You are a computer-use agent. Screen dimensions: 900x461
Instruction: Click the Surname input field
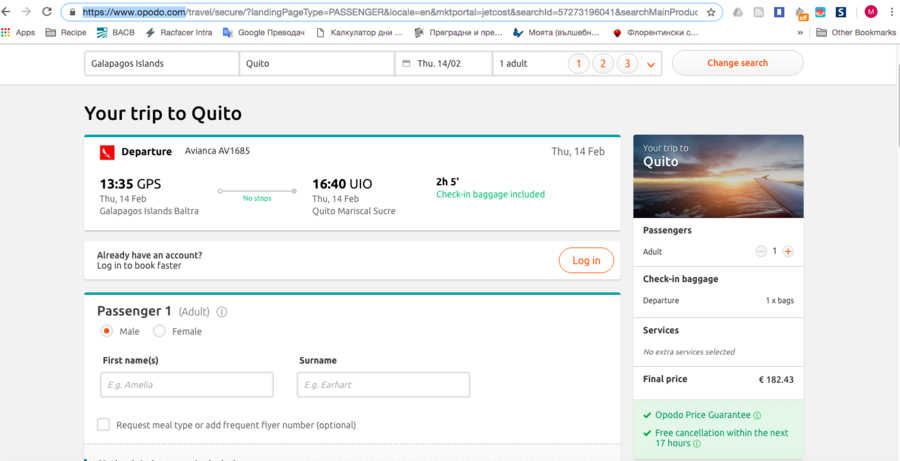click(383, 385)
